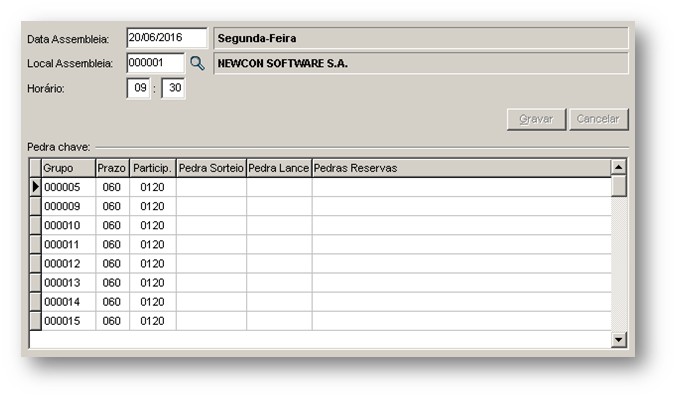The height and width of the screenshot is (399, 677).
Task: Select the row selector for group 000009
Action: [35, 206]
